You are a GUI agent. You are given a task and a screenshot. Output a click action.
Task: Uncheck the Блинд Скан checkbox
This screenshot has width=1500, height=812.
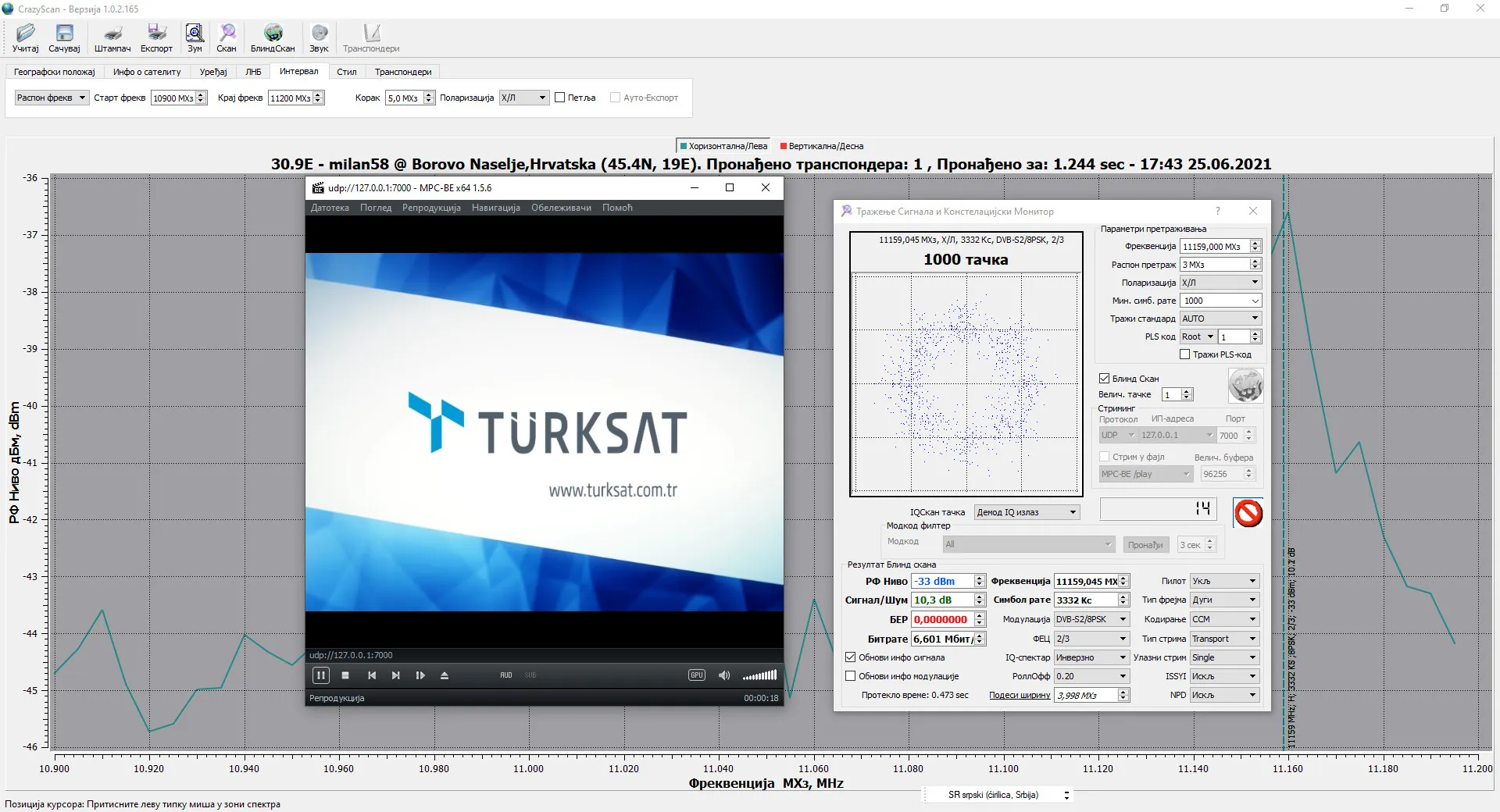click(1105, 379)
